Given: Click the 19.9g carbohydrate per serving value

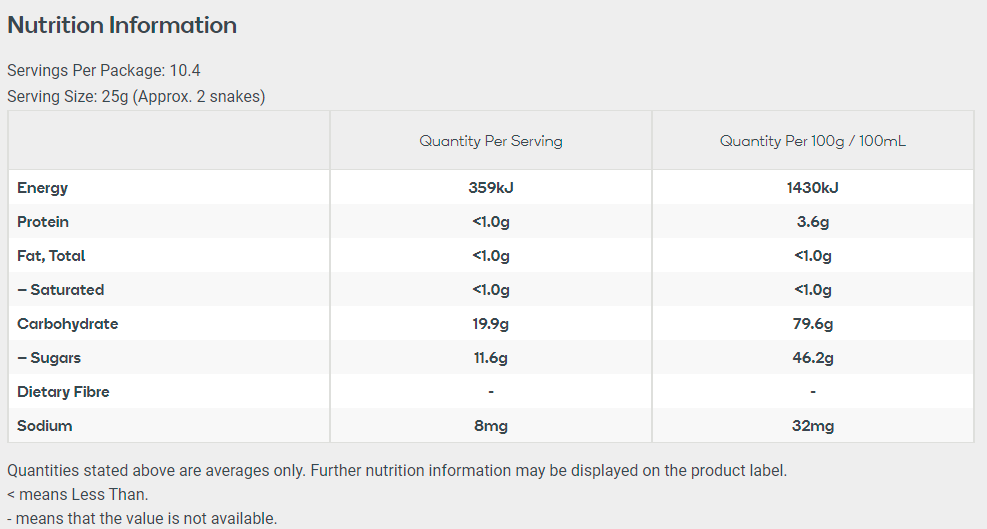Looking at the screenshot, I should 491,324.
